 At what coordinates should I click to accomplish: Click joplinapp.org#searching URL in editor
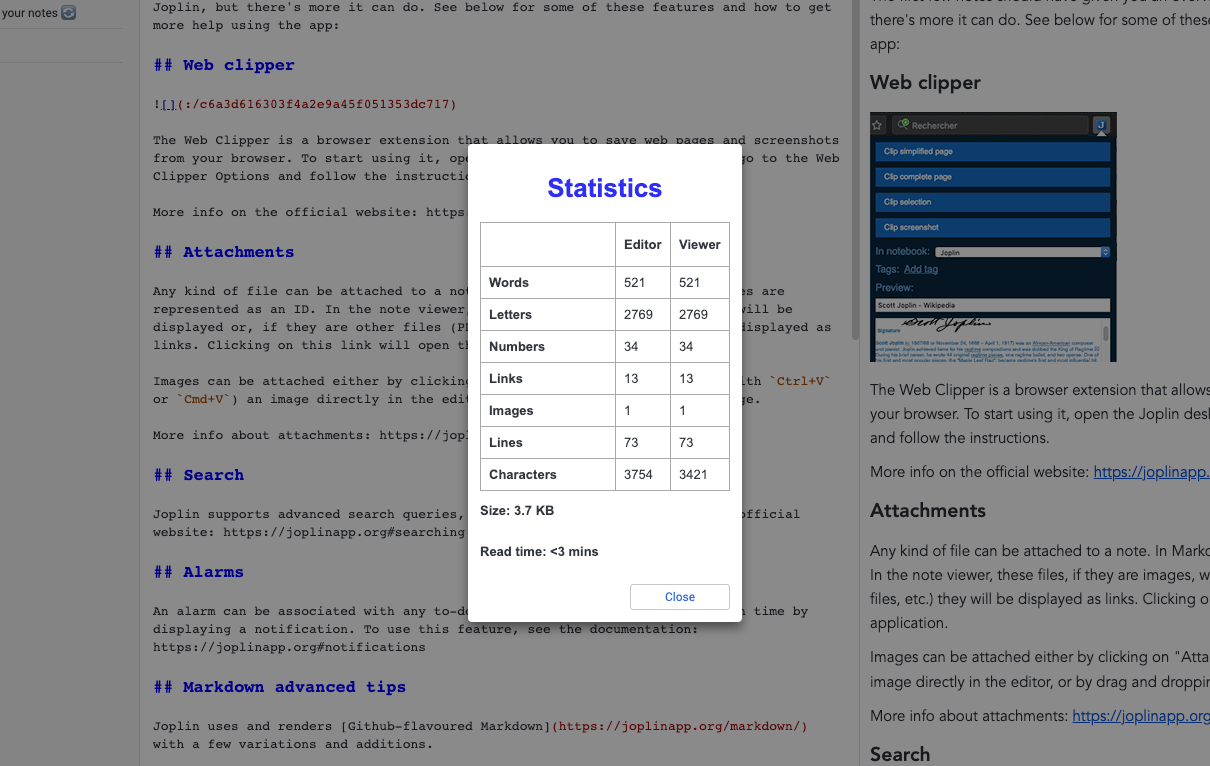(344, 532)
